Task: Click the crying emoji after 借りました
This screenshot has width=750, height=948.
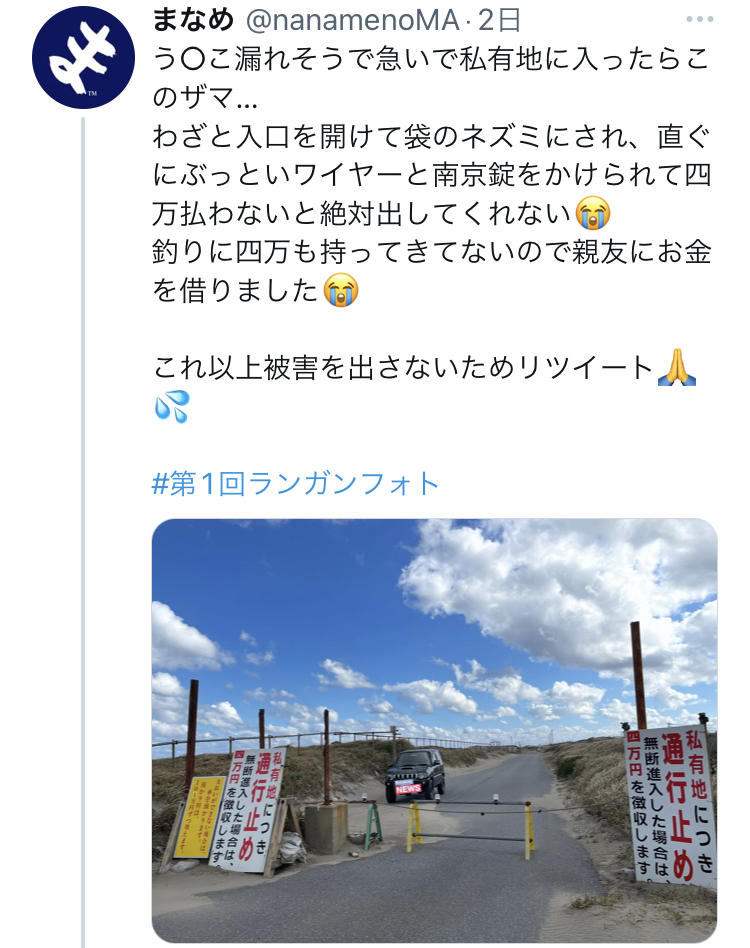Action: tap(341, 290)
